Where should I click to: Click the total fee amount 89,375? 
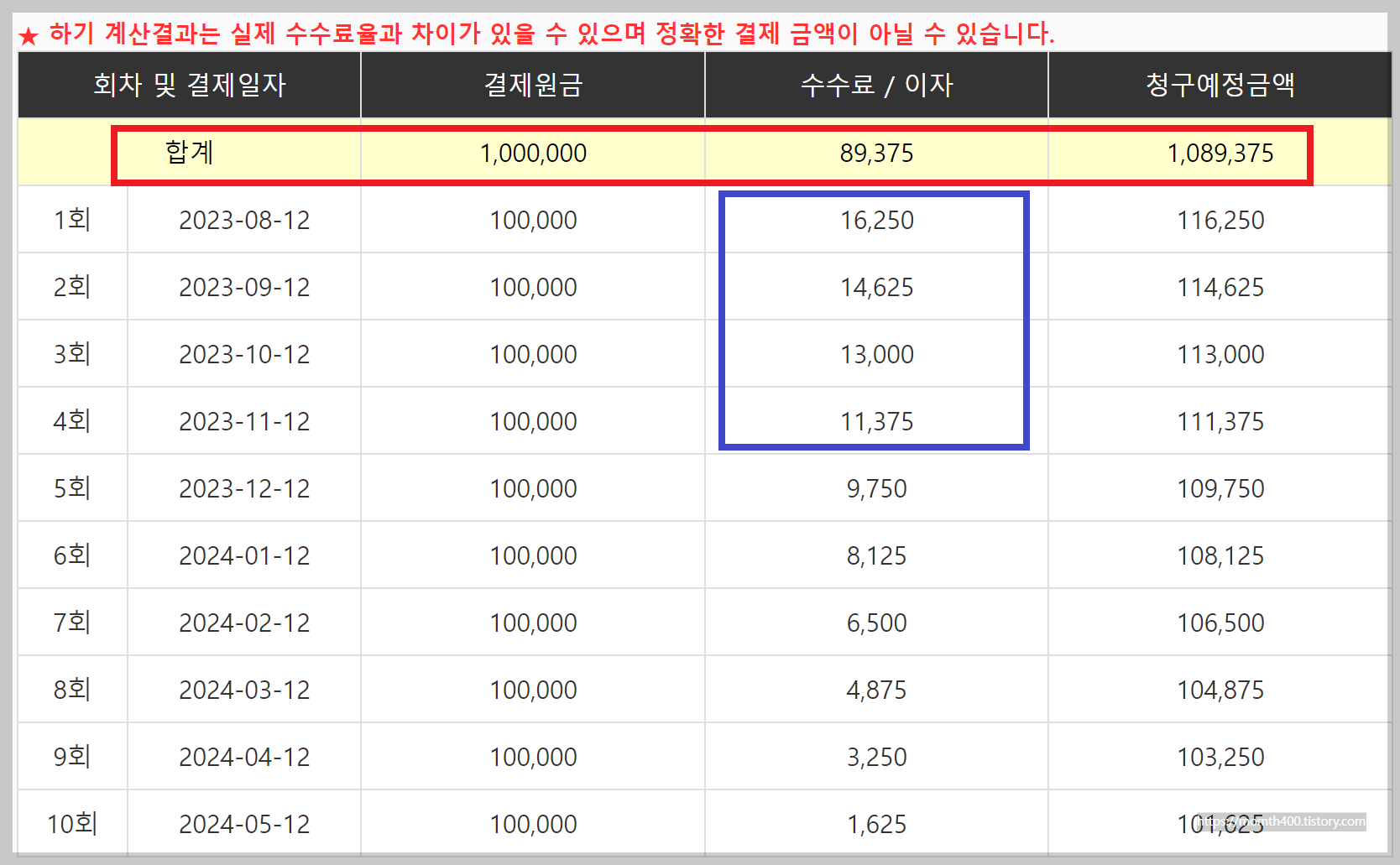point(876,153)
